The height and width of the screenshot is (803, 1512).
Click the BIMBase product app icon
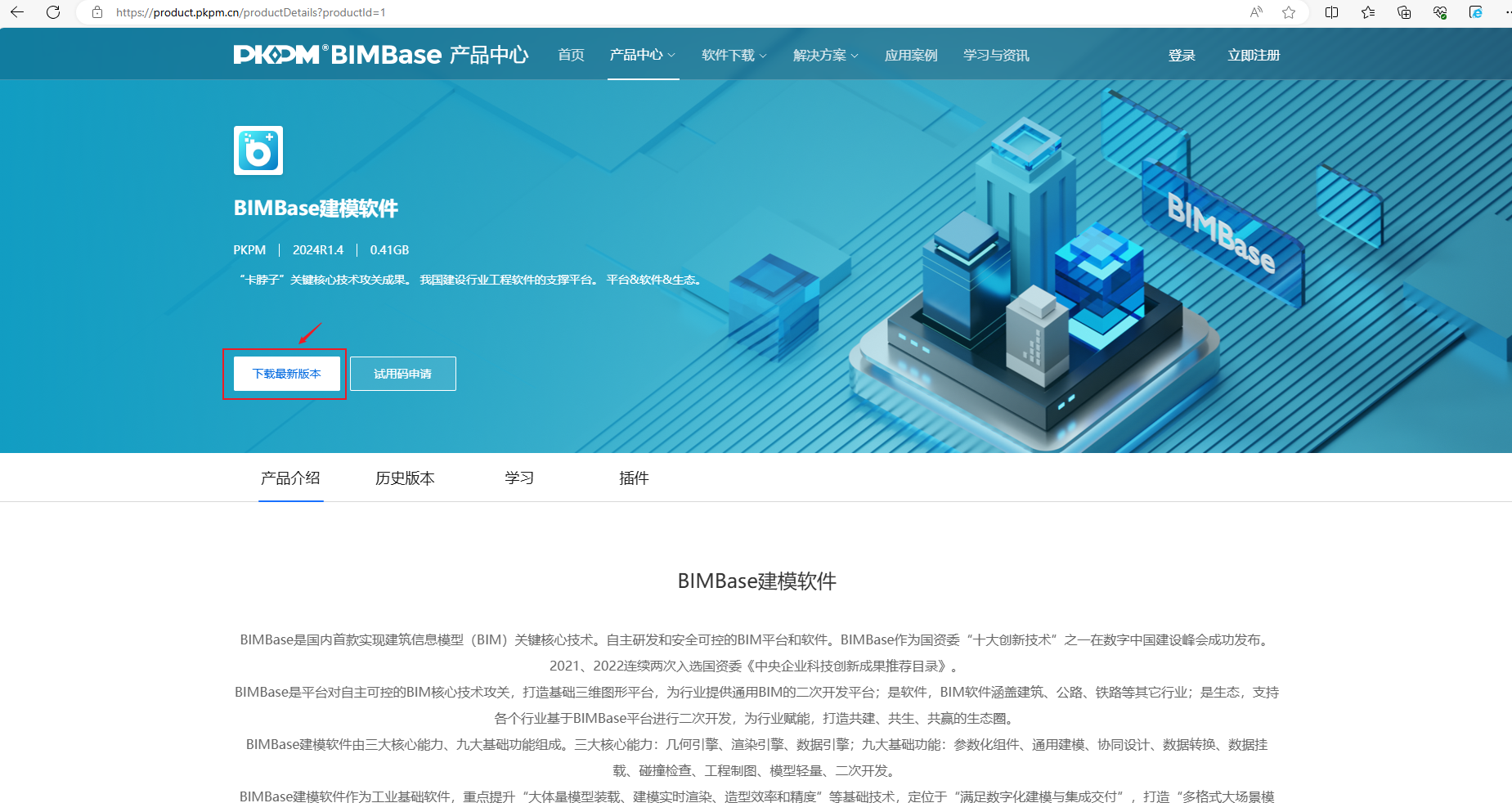click(258, 150)
